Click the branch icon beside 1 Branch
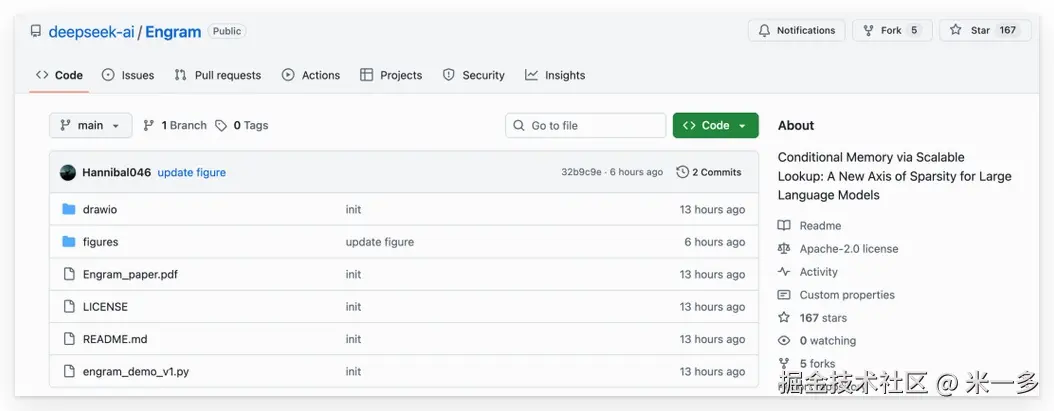 coord(149,126)
